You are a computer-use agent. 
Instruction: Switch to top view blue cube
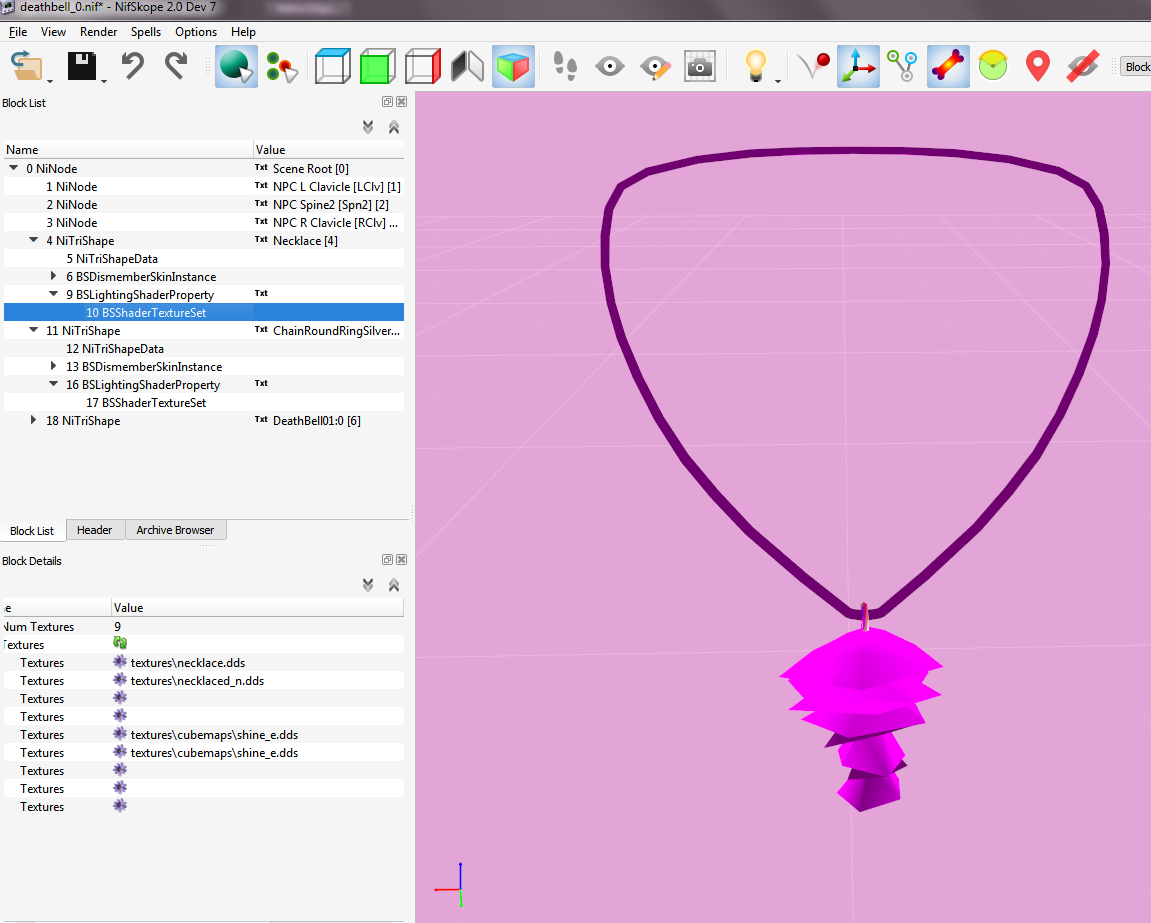pos(333,66)
